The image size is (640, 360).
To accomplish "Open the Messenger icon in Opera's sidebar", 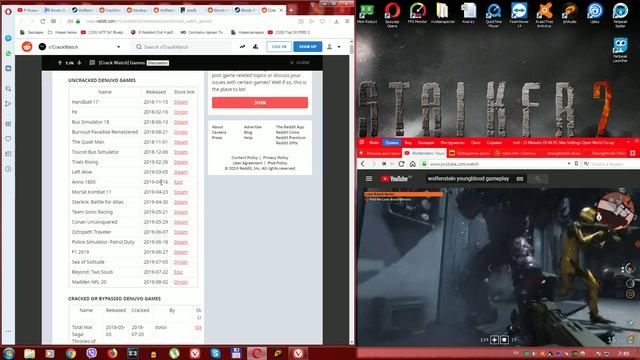I will pos(8,38).
